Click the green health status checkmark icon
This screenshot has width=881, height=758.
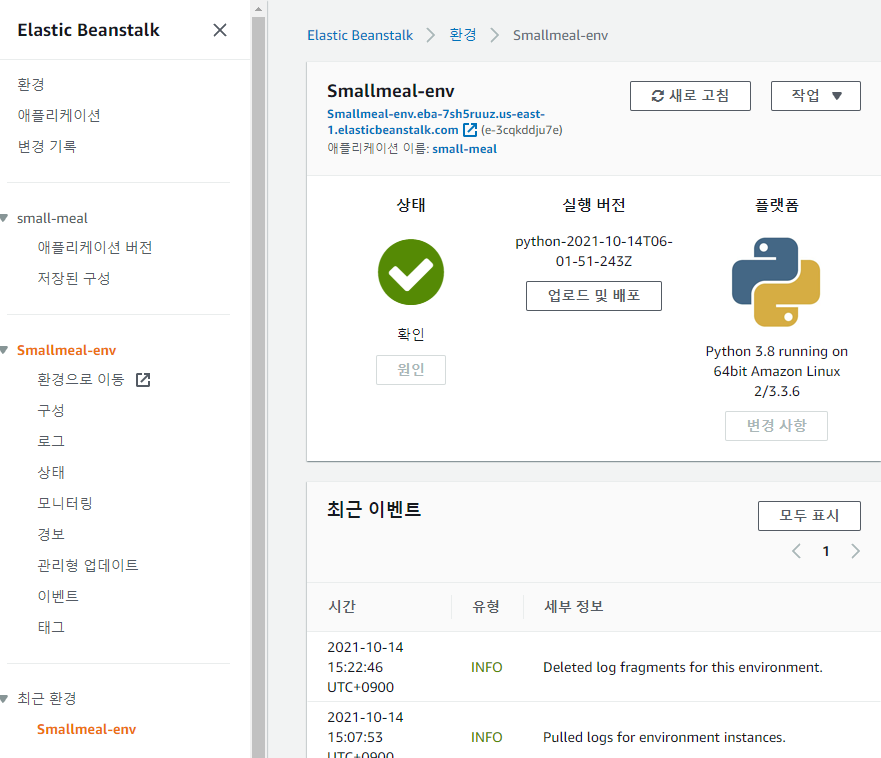coord(411,272)
